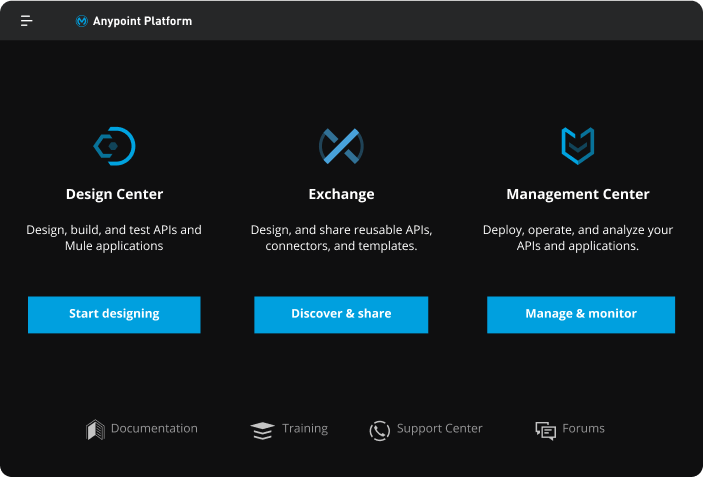Open the Support Center link

coord(439,429)
